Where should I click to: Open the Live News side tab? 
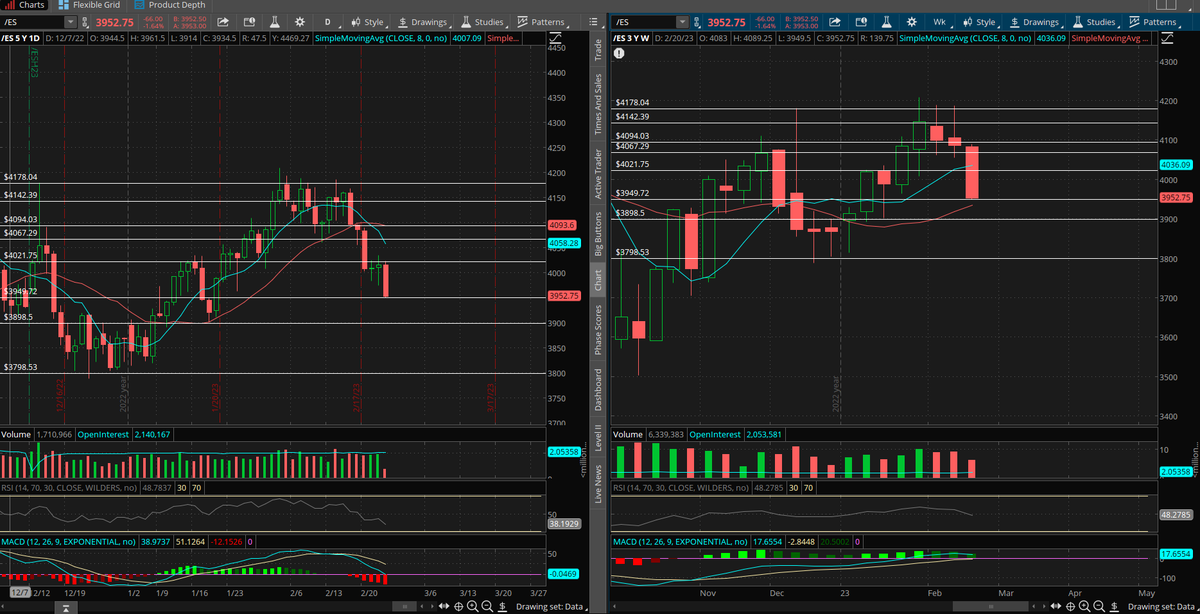598,484
